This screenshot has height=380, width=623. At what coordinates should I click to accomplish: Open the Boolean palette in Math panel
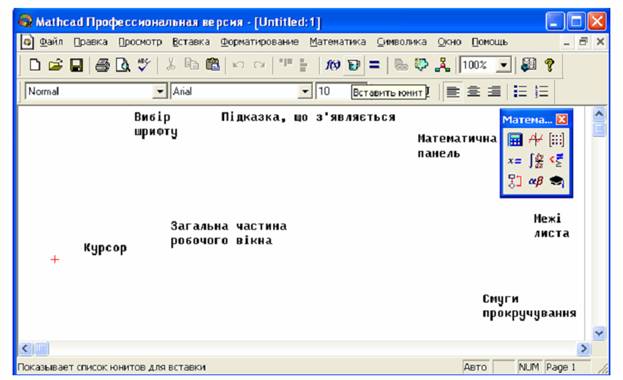tap(556, 160)
